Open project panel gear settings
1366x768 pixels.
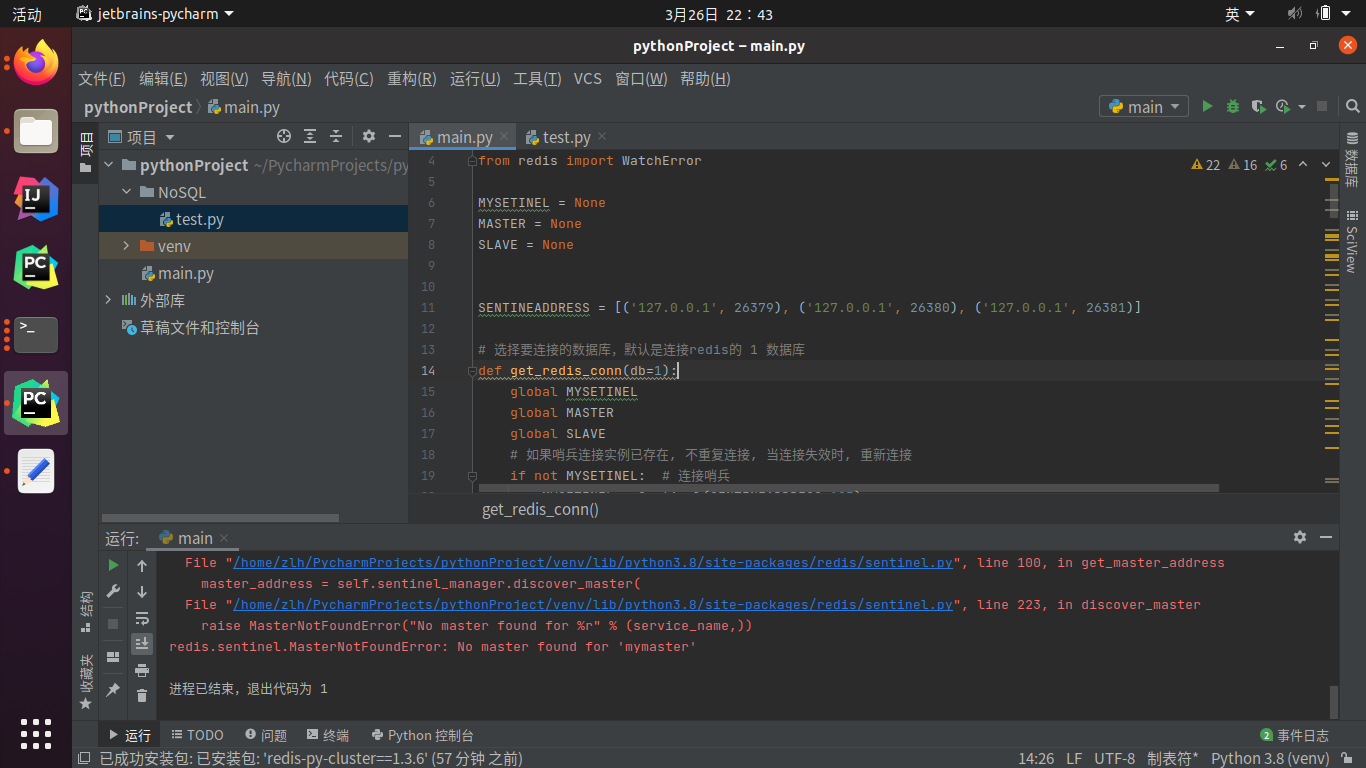pyautogui.click(x=368, y=137)
